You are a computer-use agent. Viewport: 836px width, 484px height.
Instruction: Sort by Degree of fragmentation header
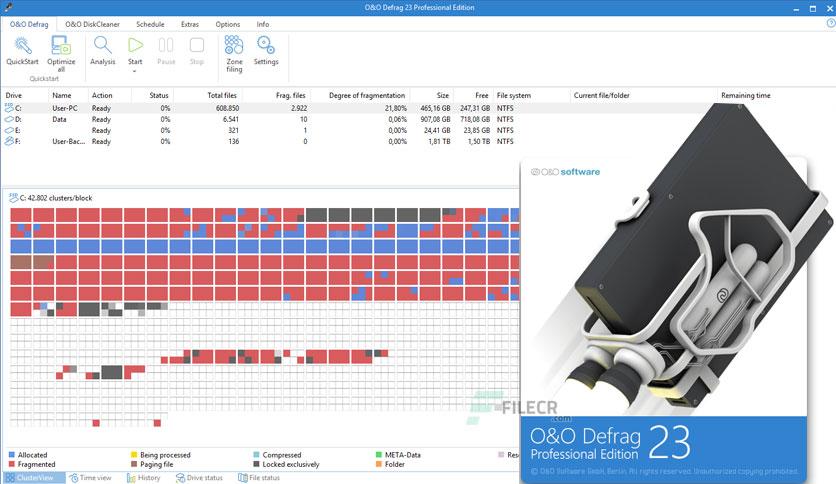coord(367,95)
